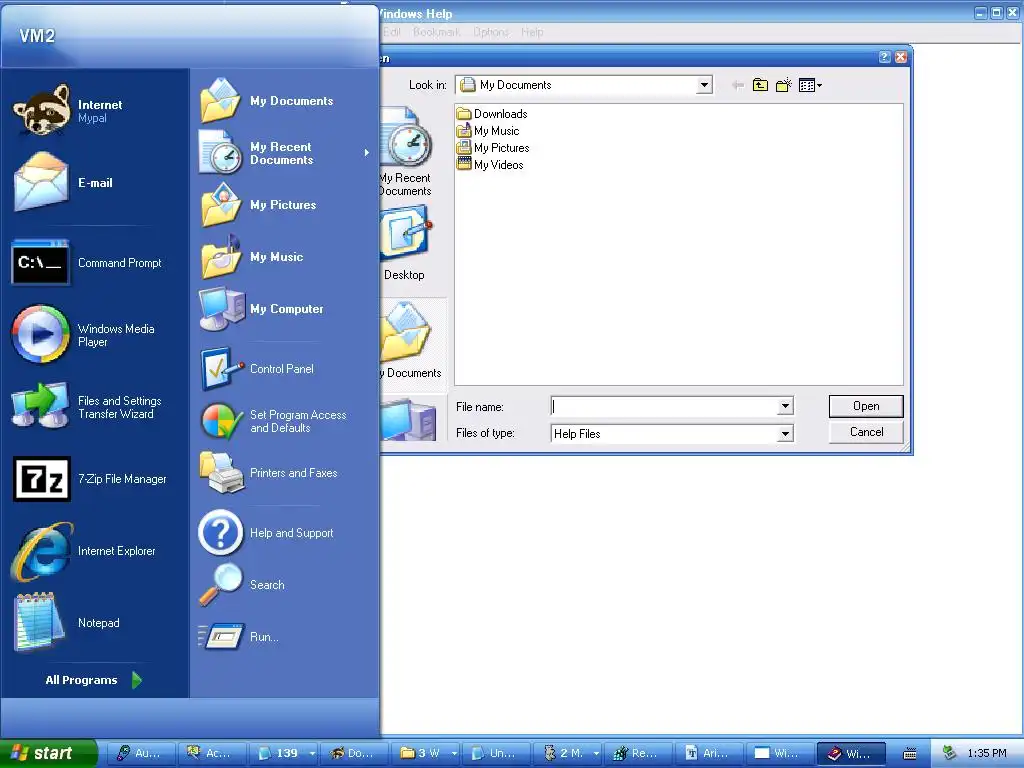Open My Music from Start menu
The width and height of the screenshot is (1024, 768).
coord(285,257)
